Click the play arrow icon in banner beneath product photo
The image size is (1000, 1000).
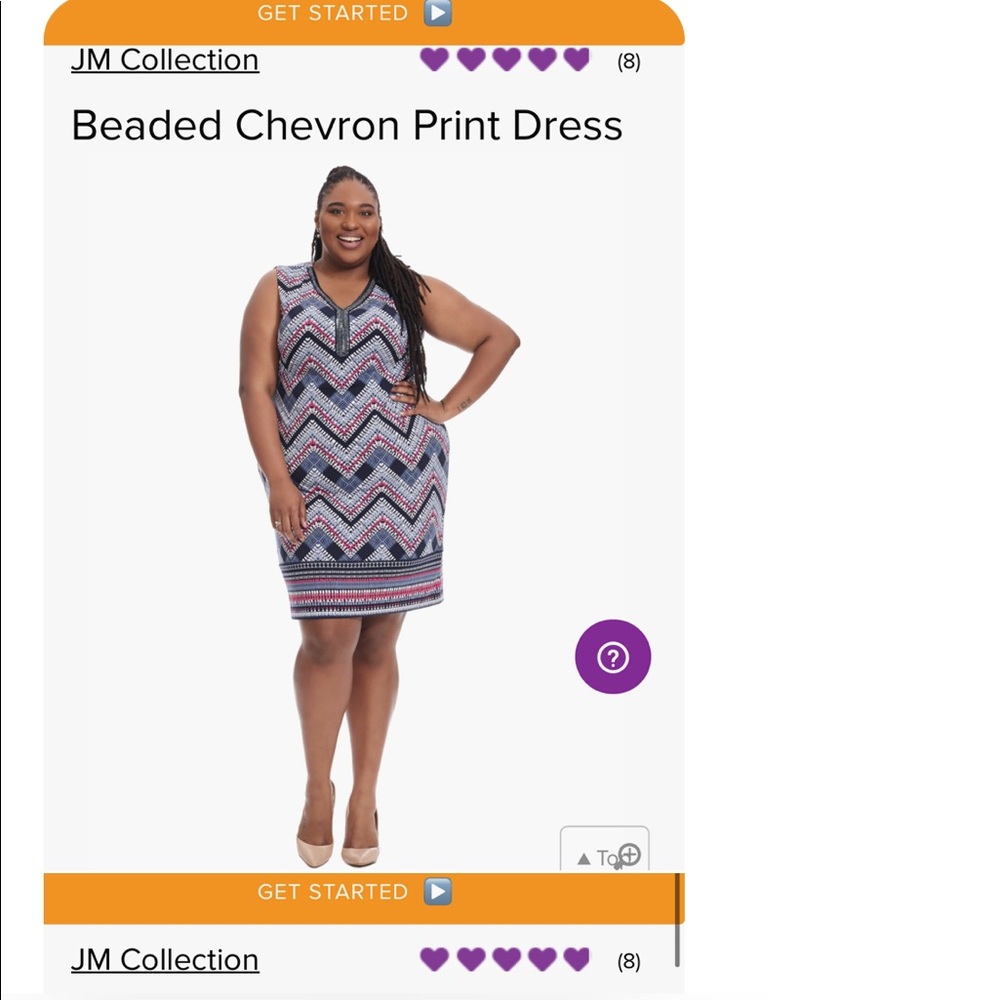pos(438,891)
